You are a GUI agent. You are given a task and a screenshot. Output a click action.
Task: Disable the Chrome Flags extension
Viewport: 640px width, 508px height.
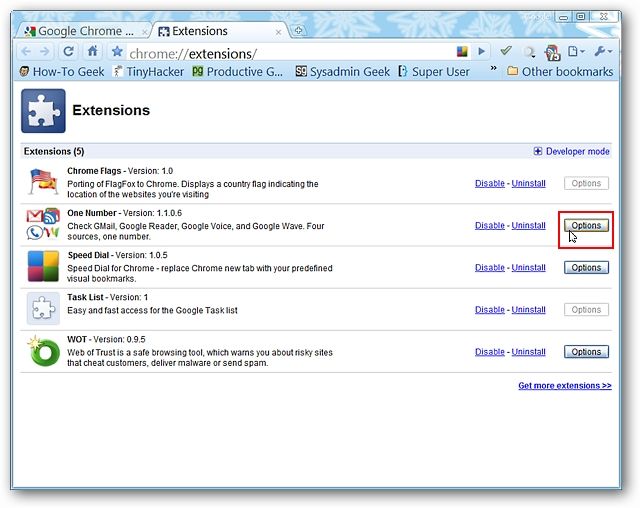pos(489,183)
